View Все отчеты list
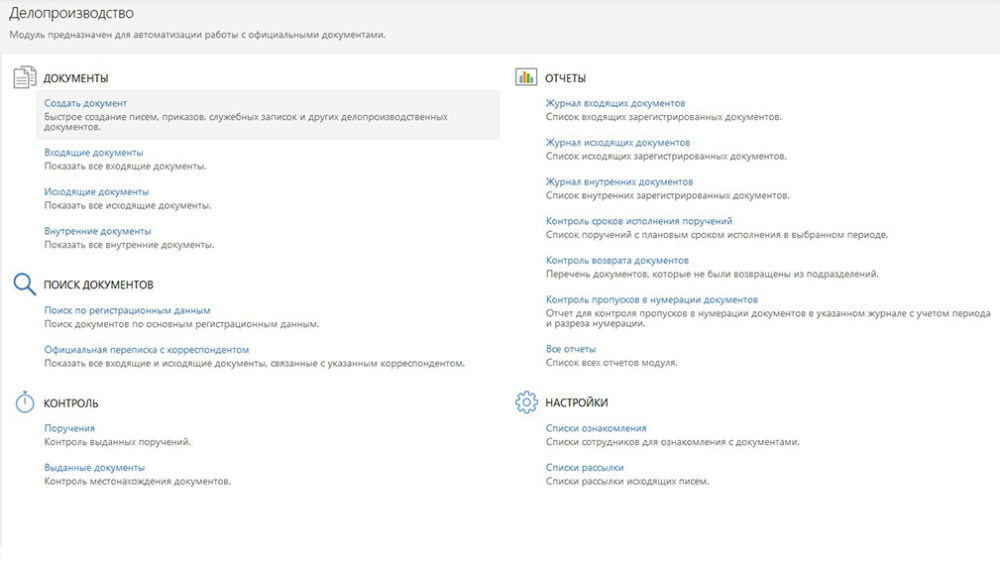 coord(570,349)
